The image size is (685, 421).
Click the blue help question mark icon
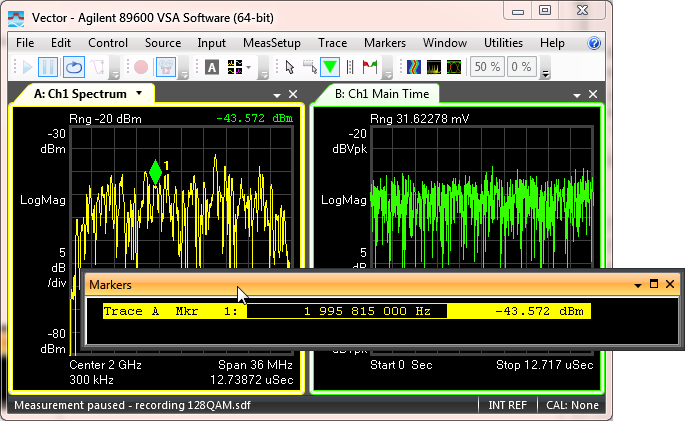[594, 43]
